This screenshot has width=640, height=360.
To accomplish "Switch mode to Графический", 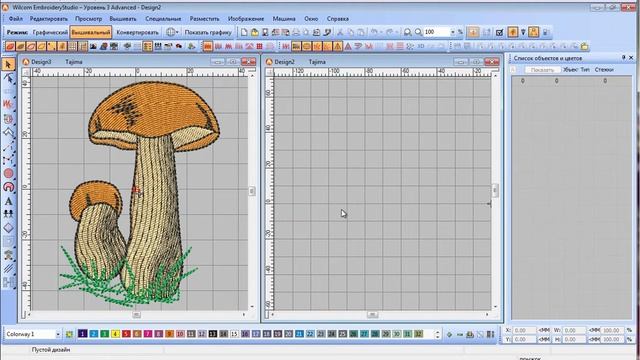I will click(x=50, y=32).
